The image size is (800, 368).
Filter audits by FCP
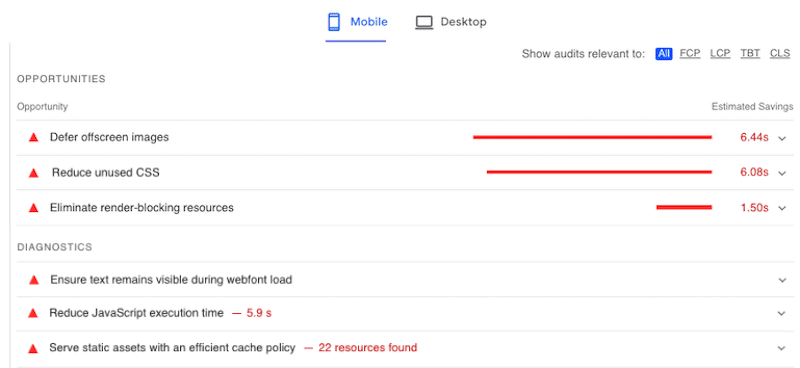[690, 54]
